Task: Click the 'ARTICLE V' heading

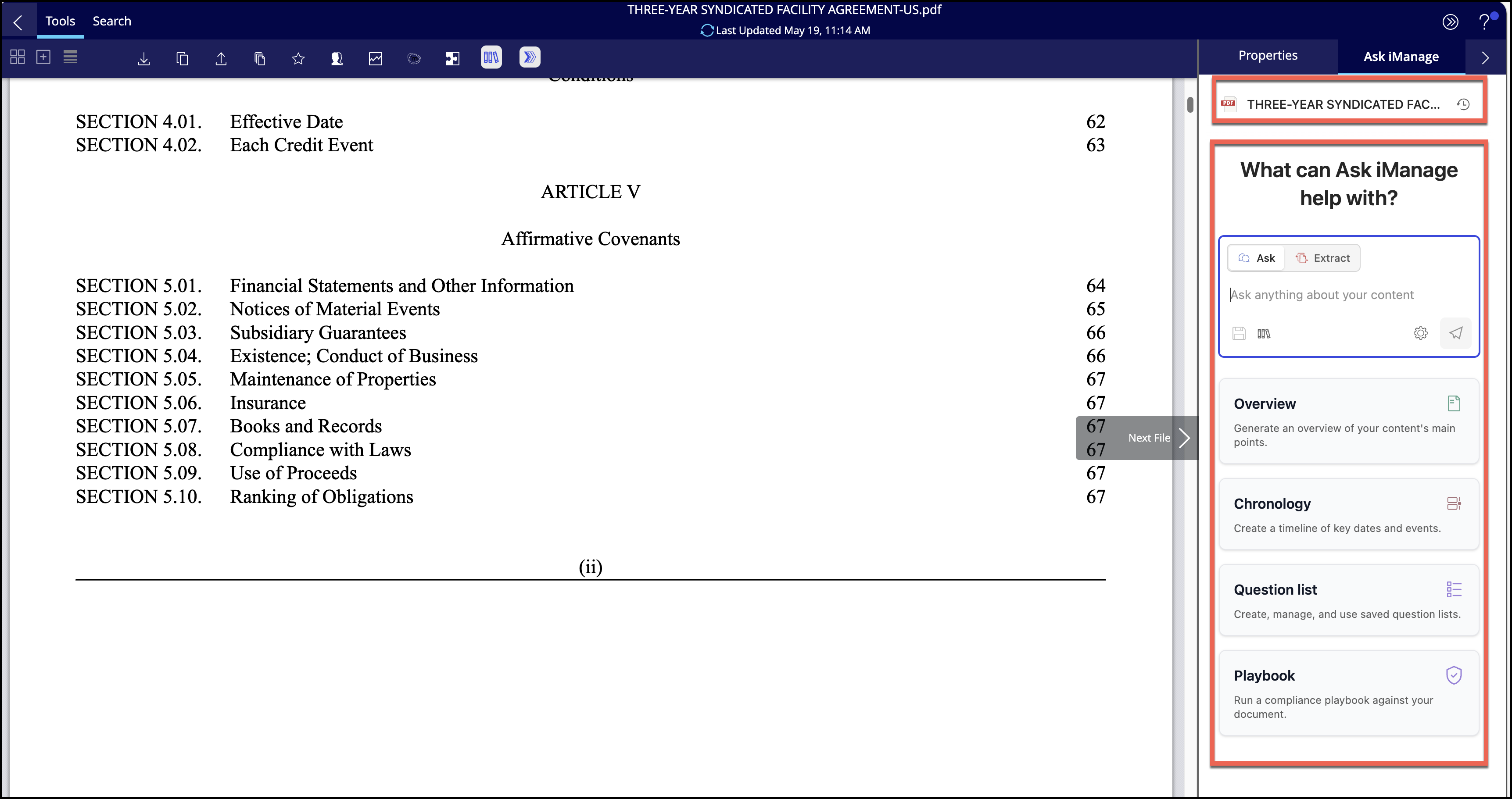Action: click(x=591, y=192)
